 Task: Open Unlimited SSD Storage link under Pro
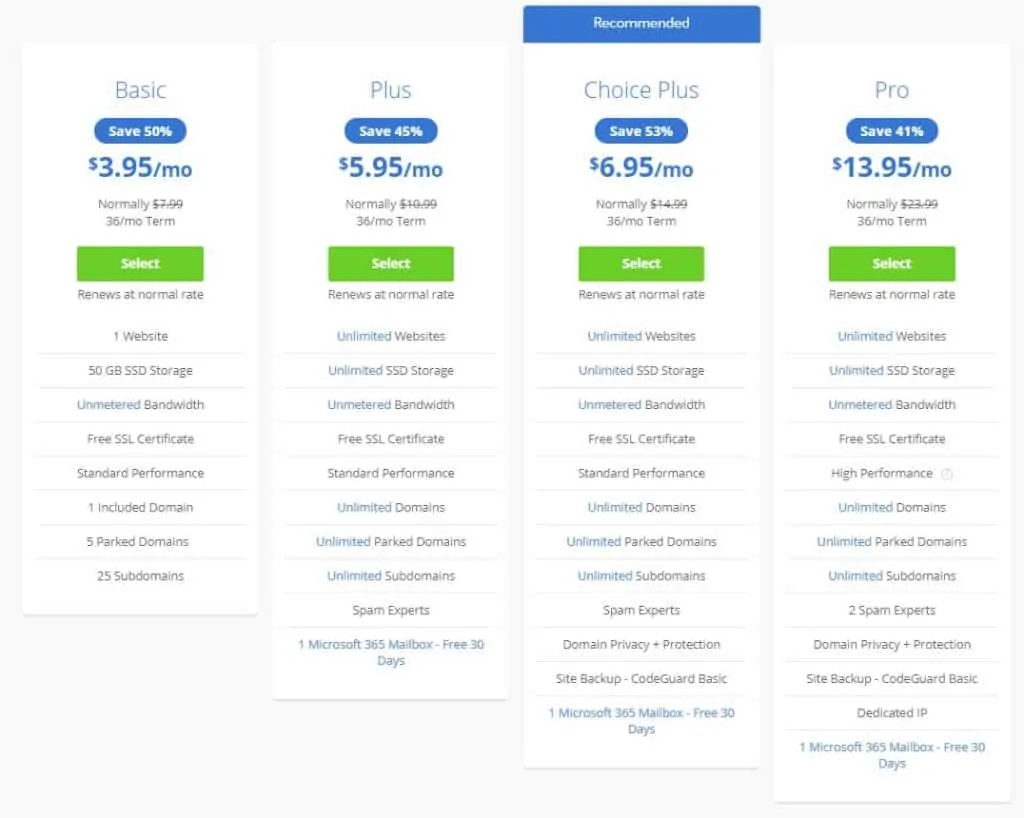pos(891,370)
